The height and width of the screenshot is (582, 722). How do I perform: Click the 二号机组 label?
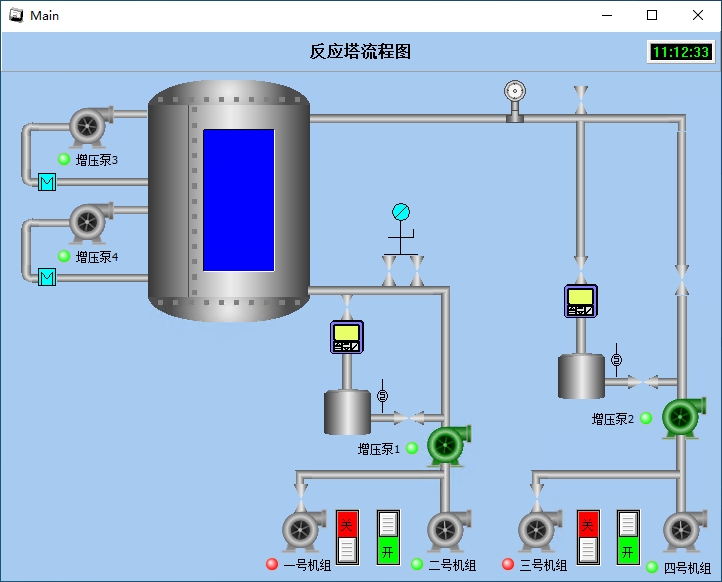[x=452, y=565]
